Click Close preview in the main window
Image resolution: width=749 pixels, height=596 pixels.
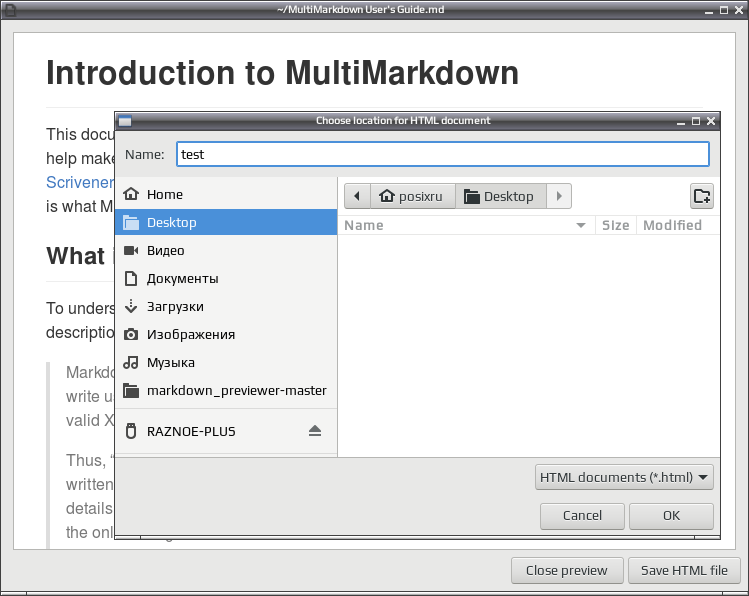pyautogui.click(x=567, y=570)
